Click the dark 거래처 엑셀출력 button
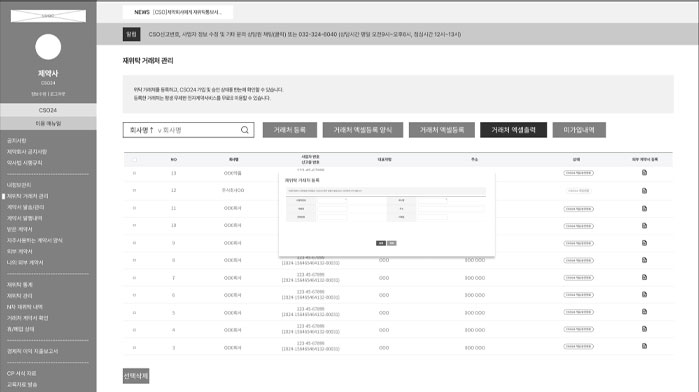 [514, 130]
